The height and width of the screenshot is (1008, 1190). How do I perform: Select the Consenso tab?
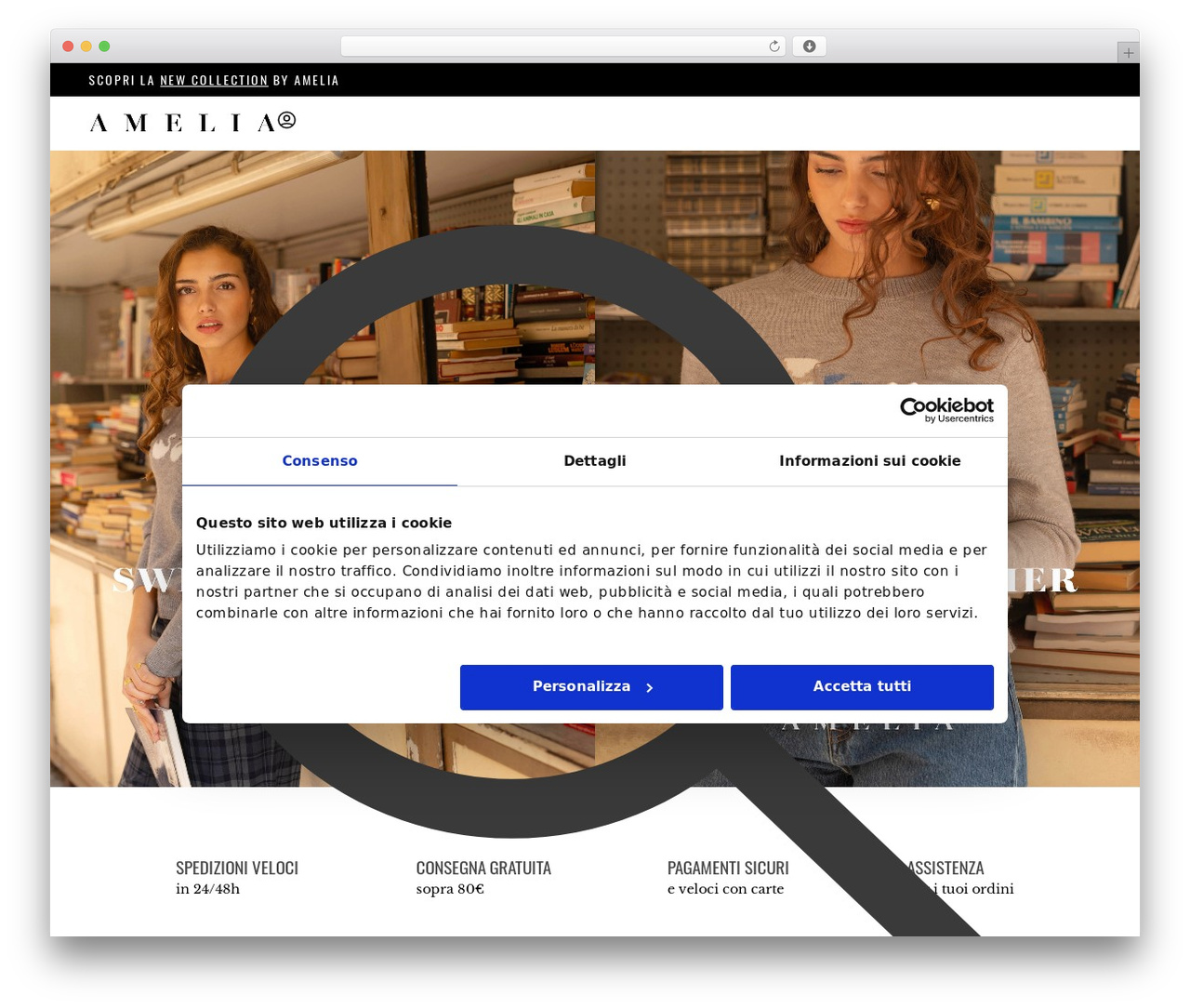(x=320, y=461)
